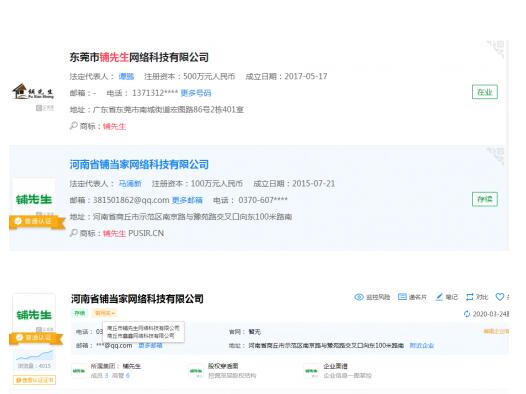This screenshot has height=394, width=526.
Task: Show 更多邮箱 next to 381501862@qq.com
Action: tap(187, 200)
